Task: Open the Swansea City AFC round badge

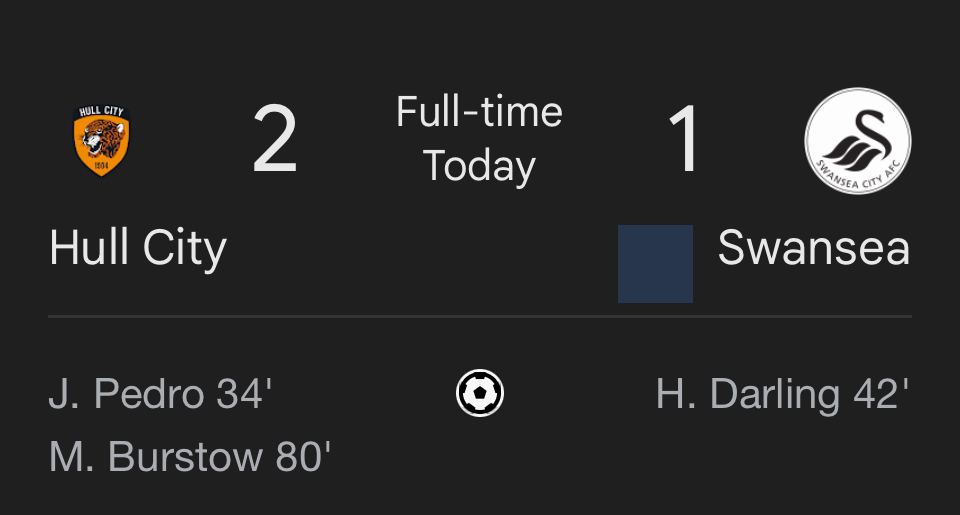Action: pos(857,141)
